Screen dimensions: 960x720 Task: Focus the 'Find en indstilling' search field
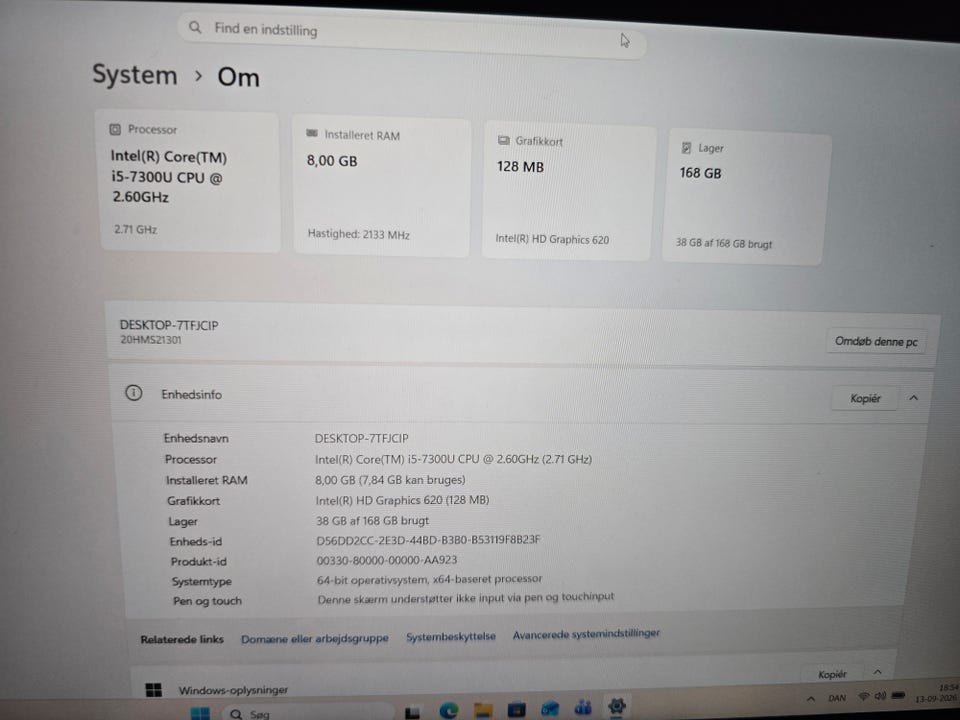pyautogui.click(x=411, y=34)
